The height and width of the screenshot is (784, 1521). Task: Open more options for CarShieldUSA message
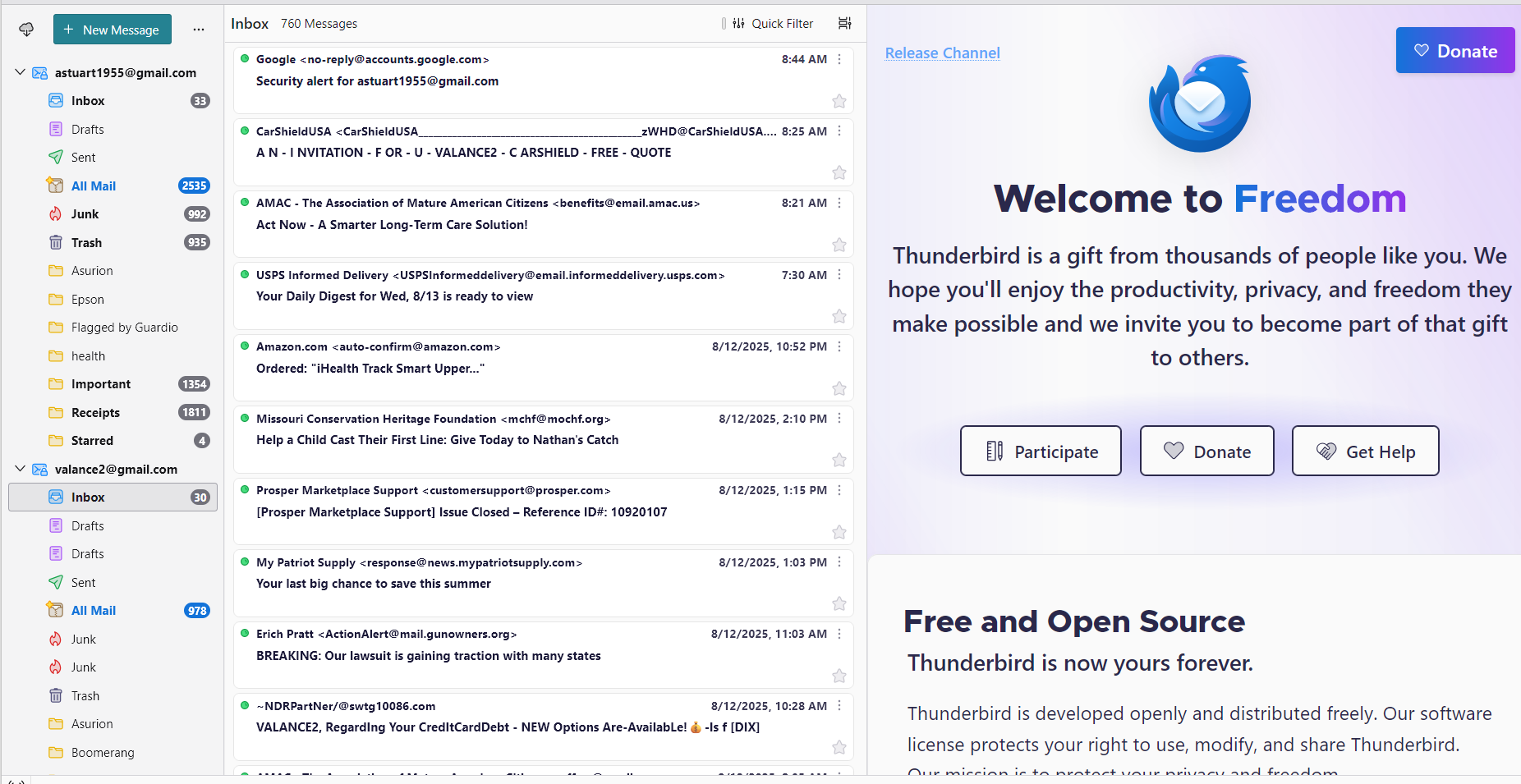coord(839,131)
